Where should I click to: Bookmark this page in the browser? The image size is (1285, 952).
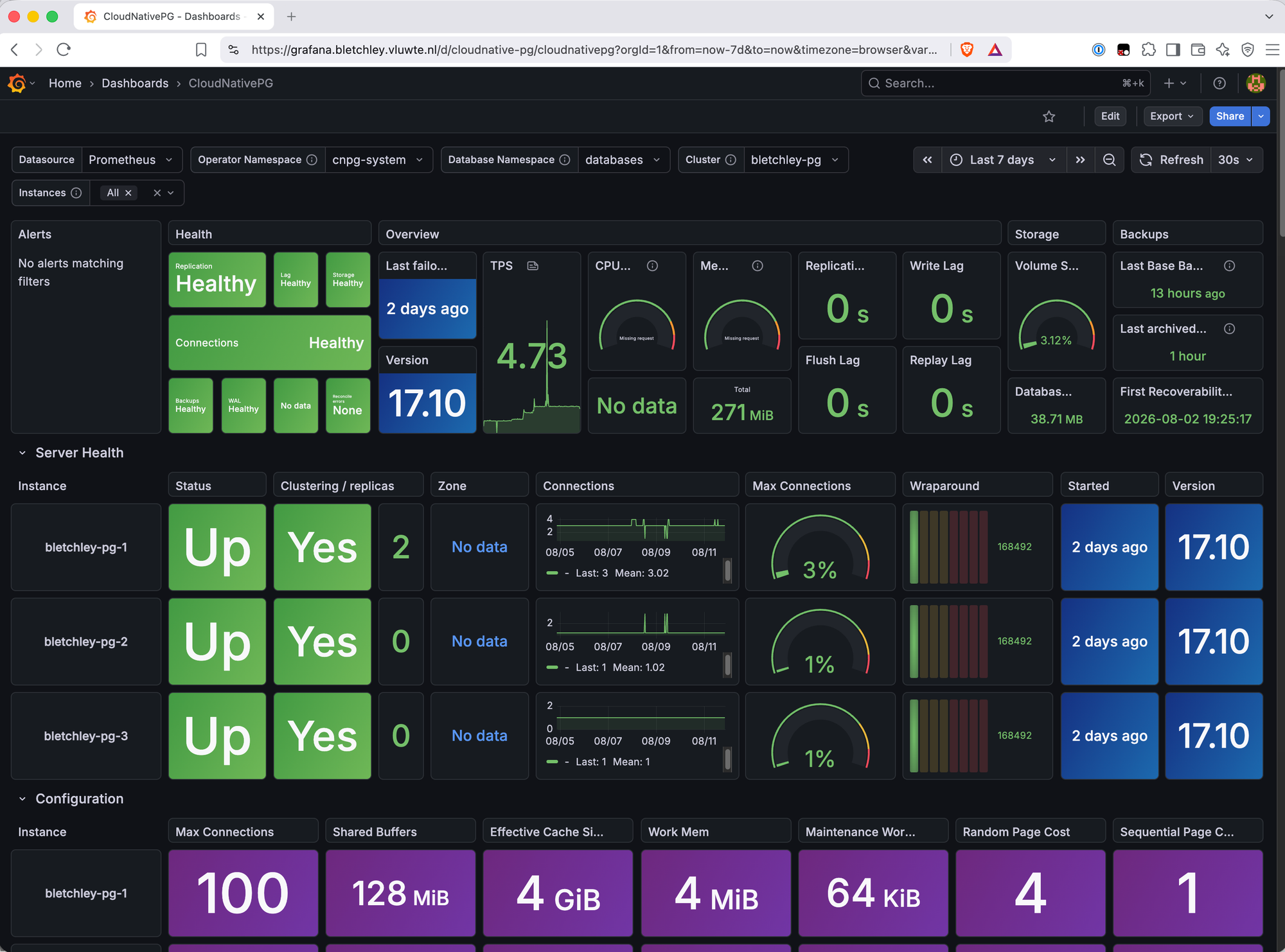click(x=201, y=49)
